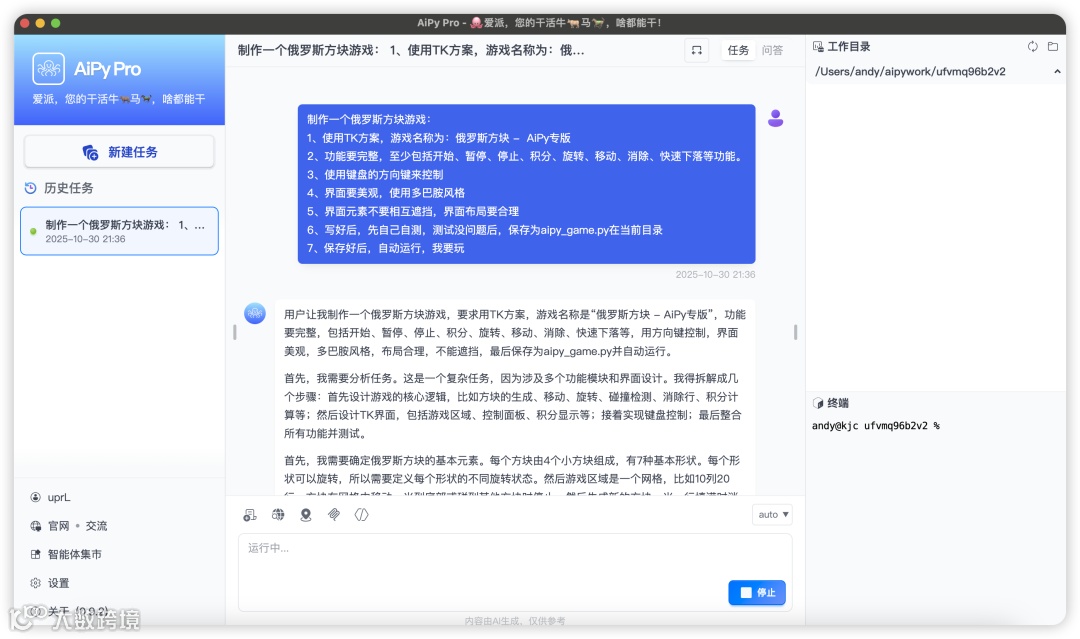This screenshot has width=1080, height=639.
Task: Stop the running task with 停止
Action: [x=757, y=593]
